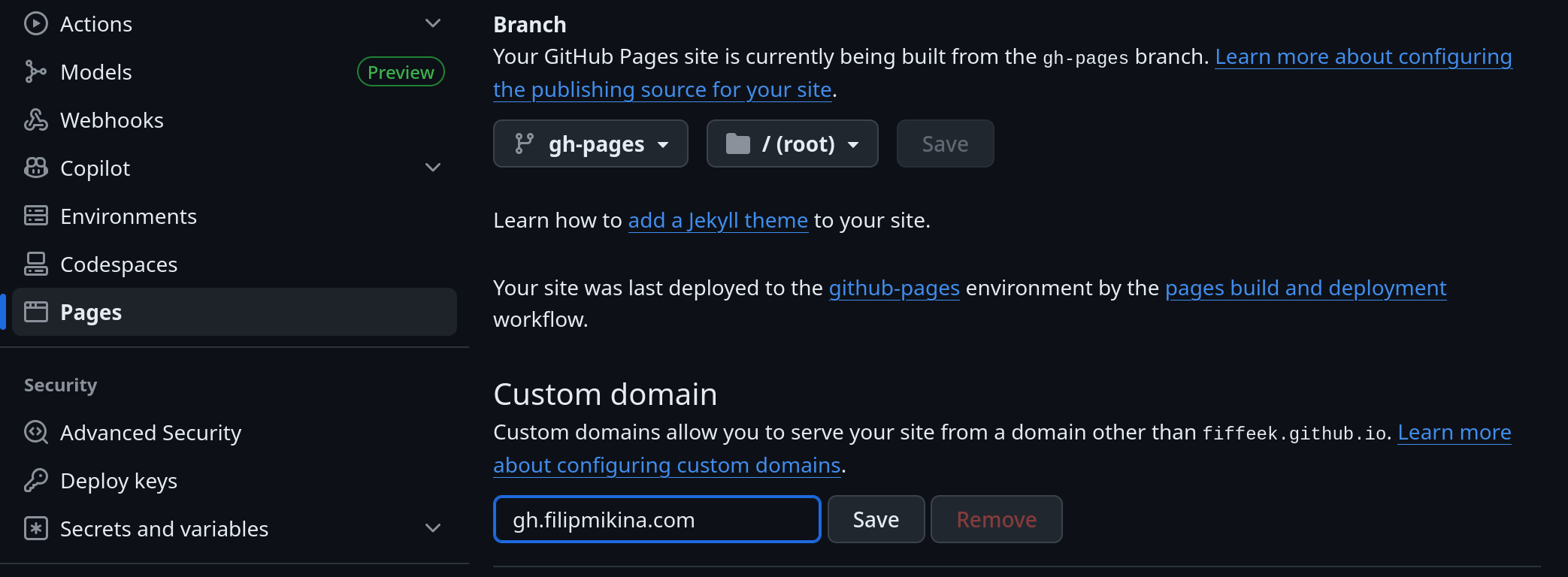Click the 'Custom domain' heading
The image size is (1568, 577).
pyautogui.click(x=605, y=394)
